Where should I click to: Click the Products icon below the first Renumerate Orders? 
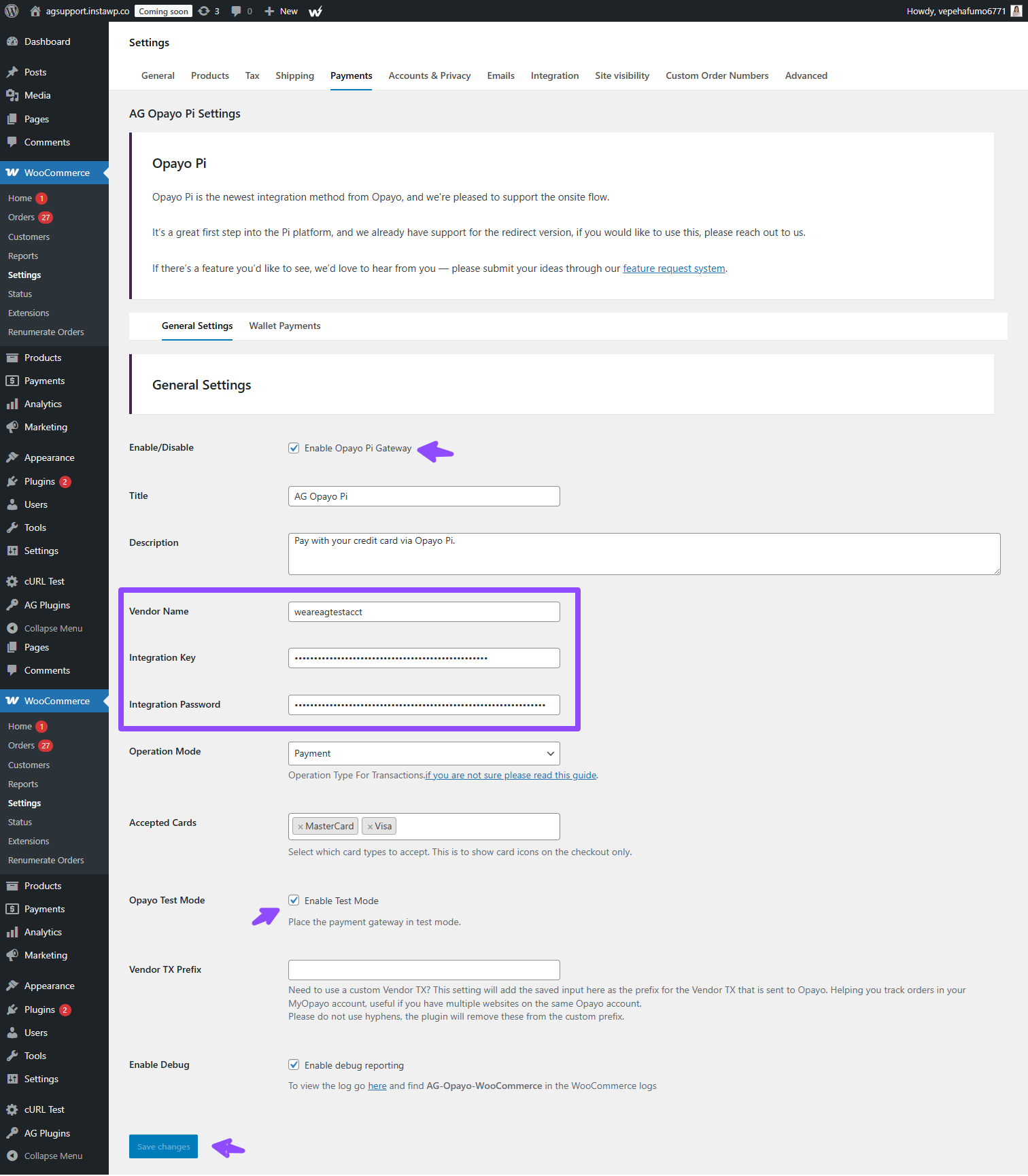pos(12,358)
